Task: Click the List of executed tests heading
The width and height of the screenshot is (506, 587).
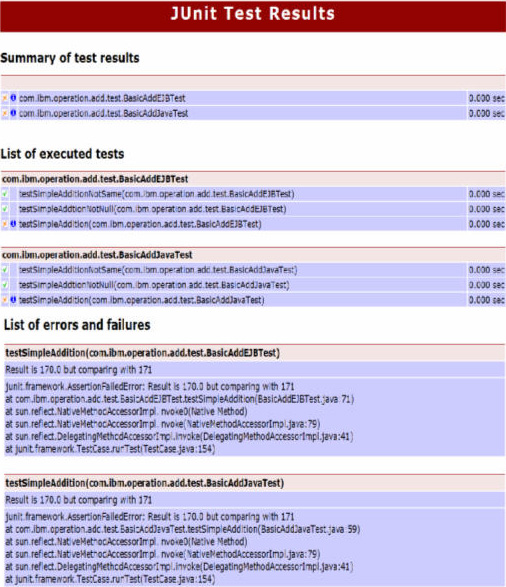Action: click(x=62, y=154)
